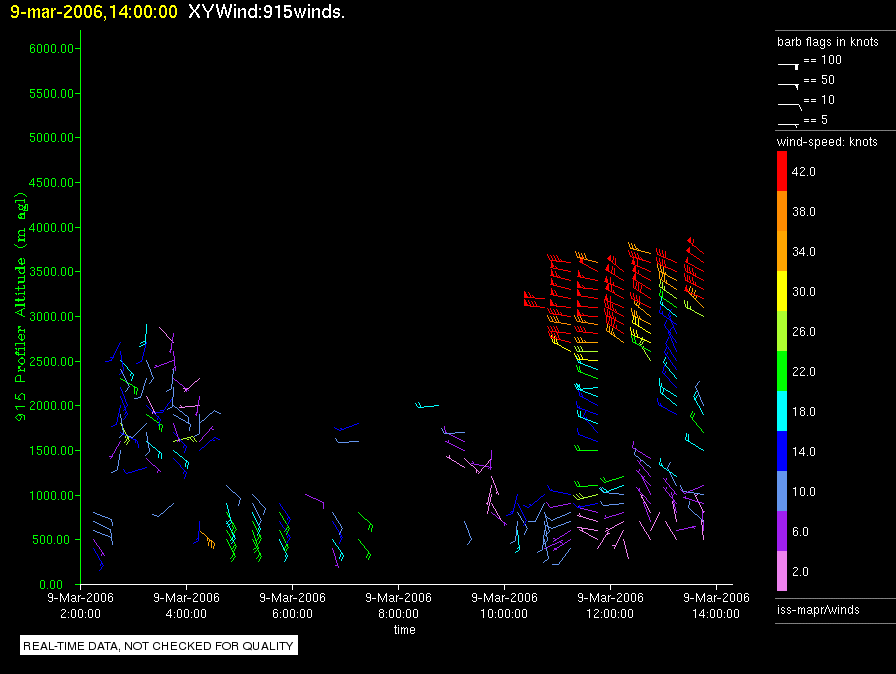Click the 6000.00 altitude tick label
Screen dimensions: 896x674
tap(52, 49)
